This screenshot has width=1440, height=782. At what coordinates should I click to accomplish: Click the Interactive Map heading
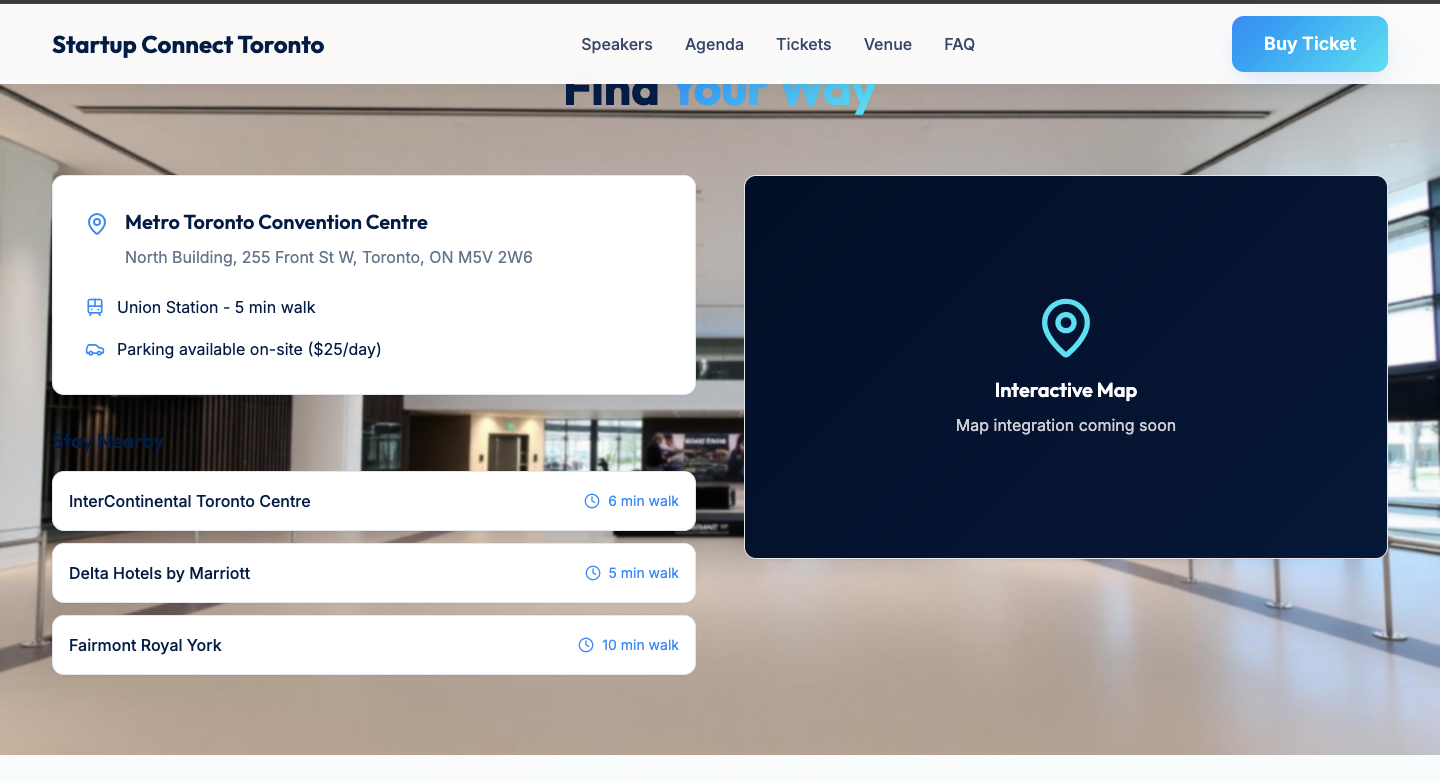[x=1065, y=390]
